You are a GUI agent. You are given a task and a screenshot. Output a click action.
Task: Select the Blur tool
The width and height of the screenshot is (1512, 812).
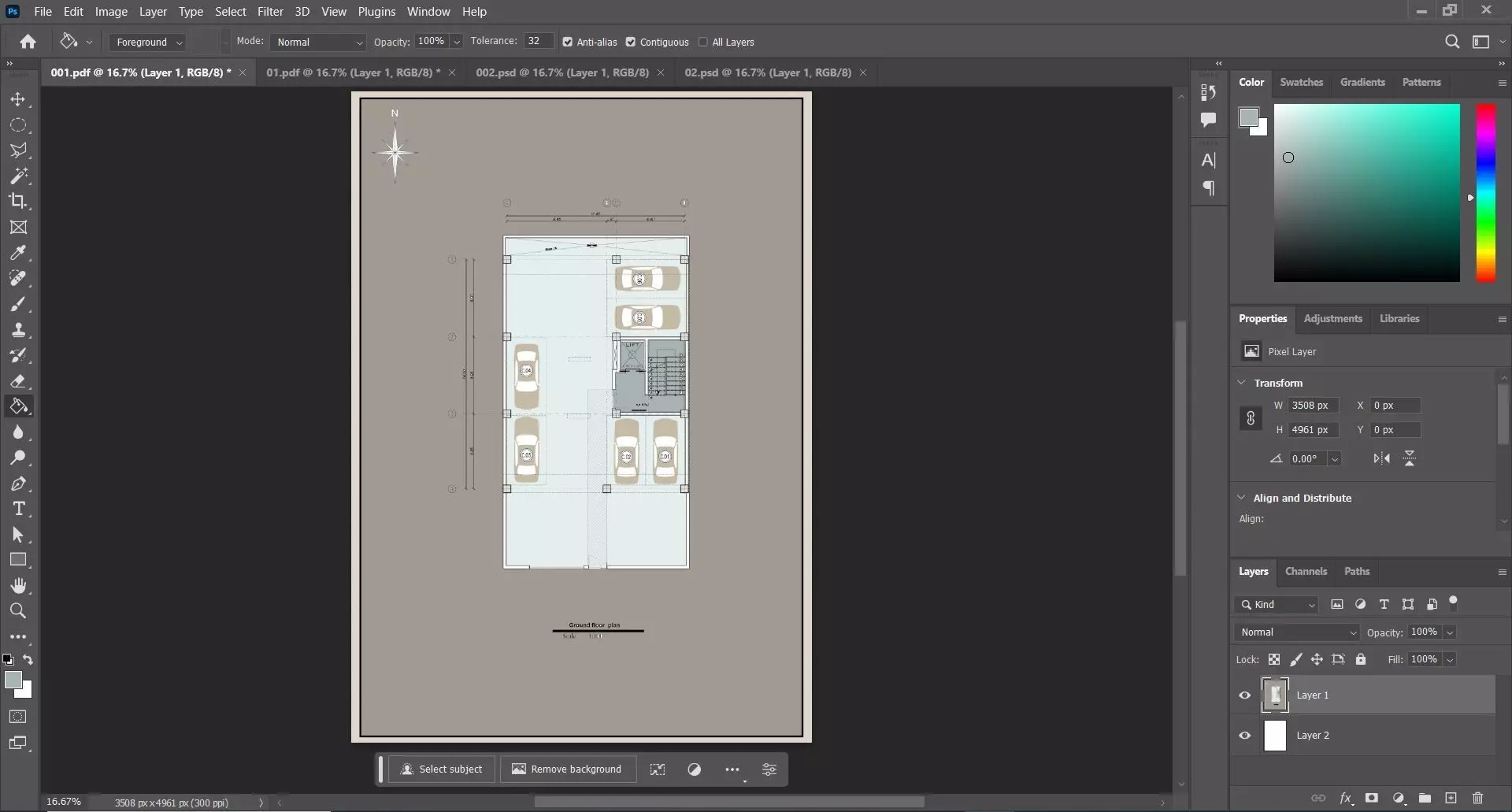(x=18, y=432)
